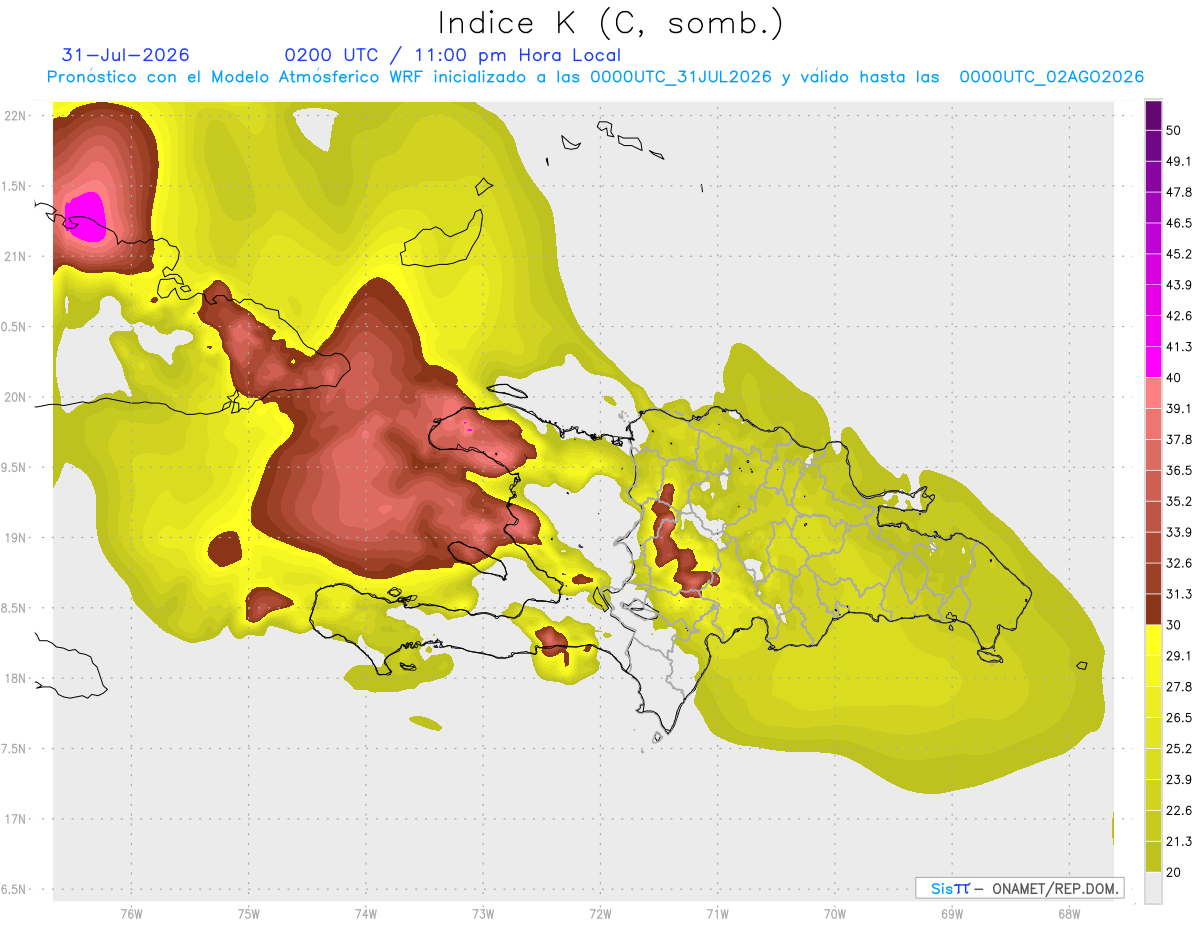Click the colorbar label "37.8"
Image resolution: width=1200 pixels, height=927 pixels.
[1179, 439]
